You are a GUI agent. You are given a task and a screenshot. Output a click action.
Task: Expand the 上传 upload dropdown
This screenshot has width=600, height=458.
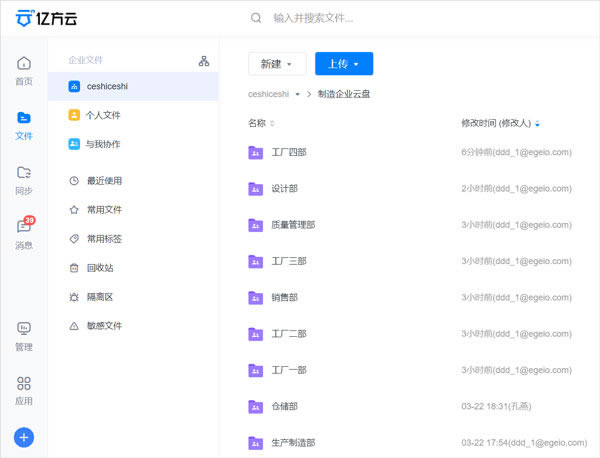[343, 64]
